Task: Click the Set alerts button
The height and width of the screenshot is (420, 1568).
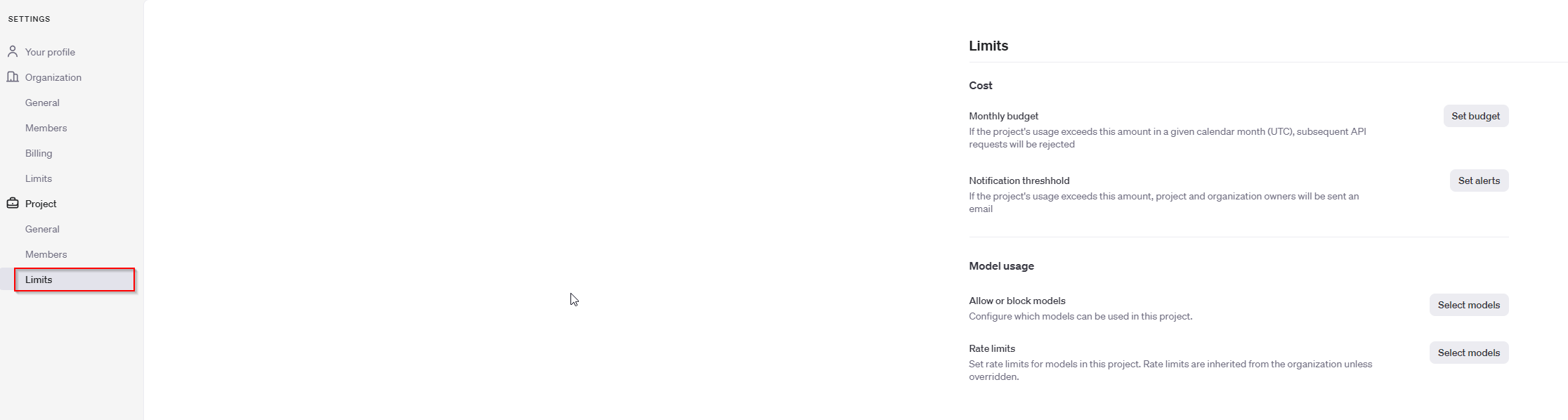Action: click(1479, 181)
